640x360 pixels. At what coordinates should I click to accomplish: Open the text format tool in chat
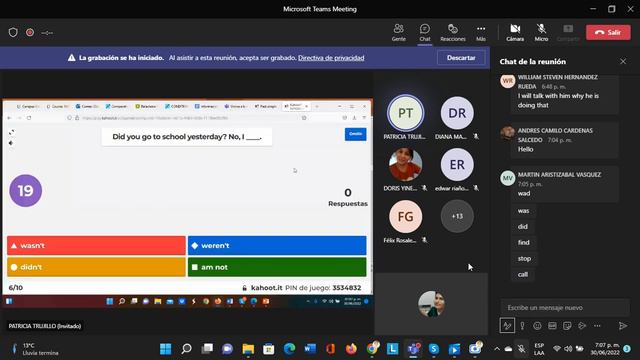507,326
